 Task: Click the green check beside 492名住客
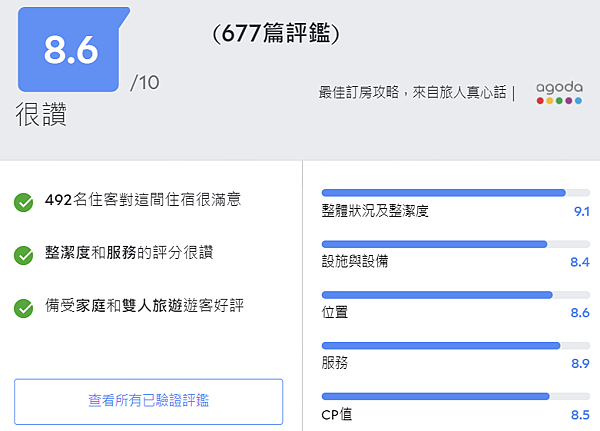click(24, 203)
